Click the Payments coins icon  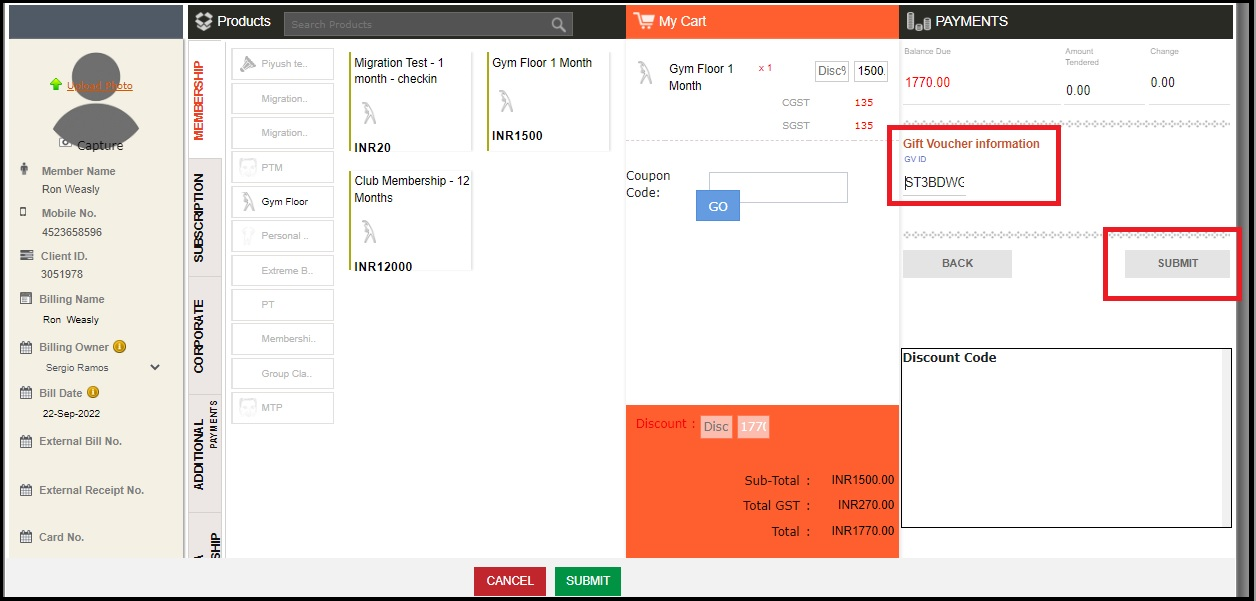pyautogui.click(x=918, y=21)
